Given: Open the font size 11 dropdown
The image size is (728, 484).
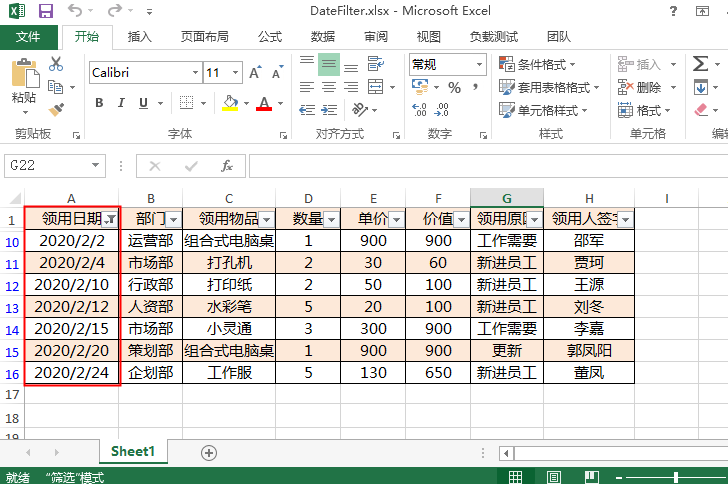Looking at the screenshot, I should click(x=235, y=72).
